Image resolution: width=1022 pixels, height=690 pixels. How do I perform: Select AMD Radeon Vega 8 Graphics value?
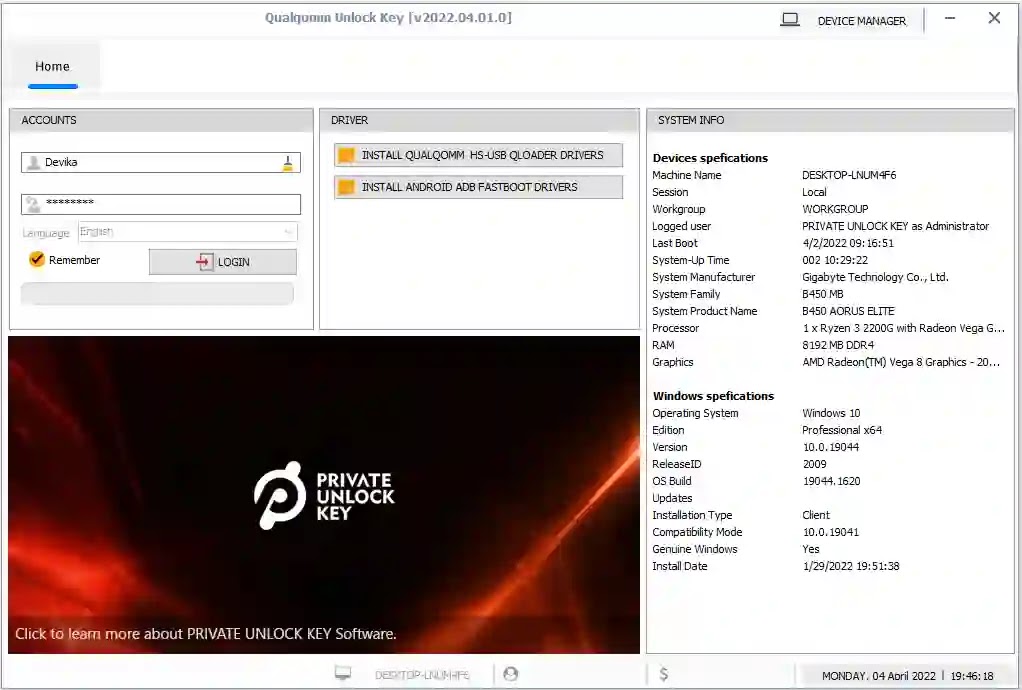click(901, 362)
